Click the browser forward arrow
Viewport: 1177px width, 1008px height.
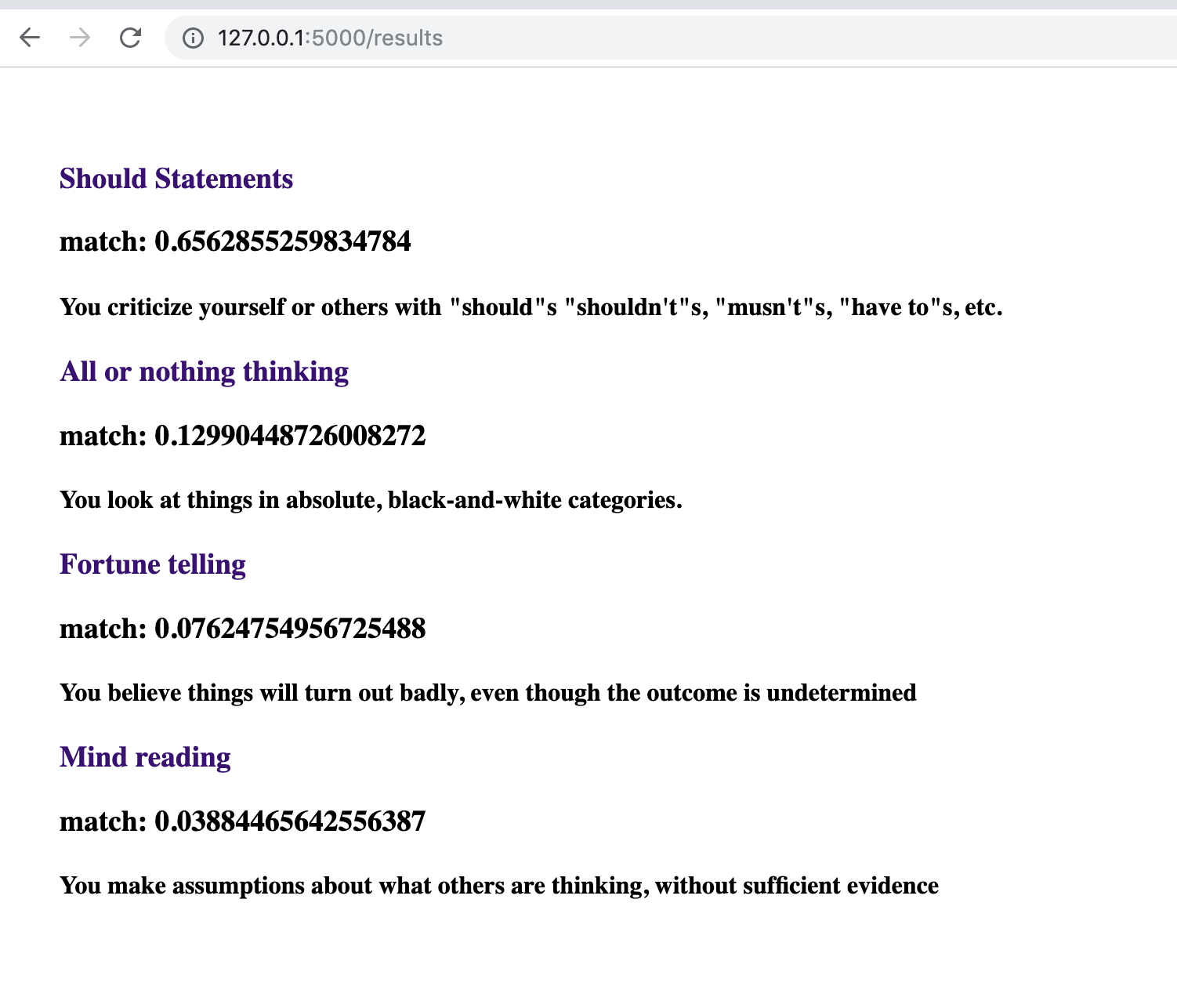80,38
